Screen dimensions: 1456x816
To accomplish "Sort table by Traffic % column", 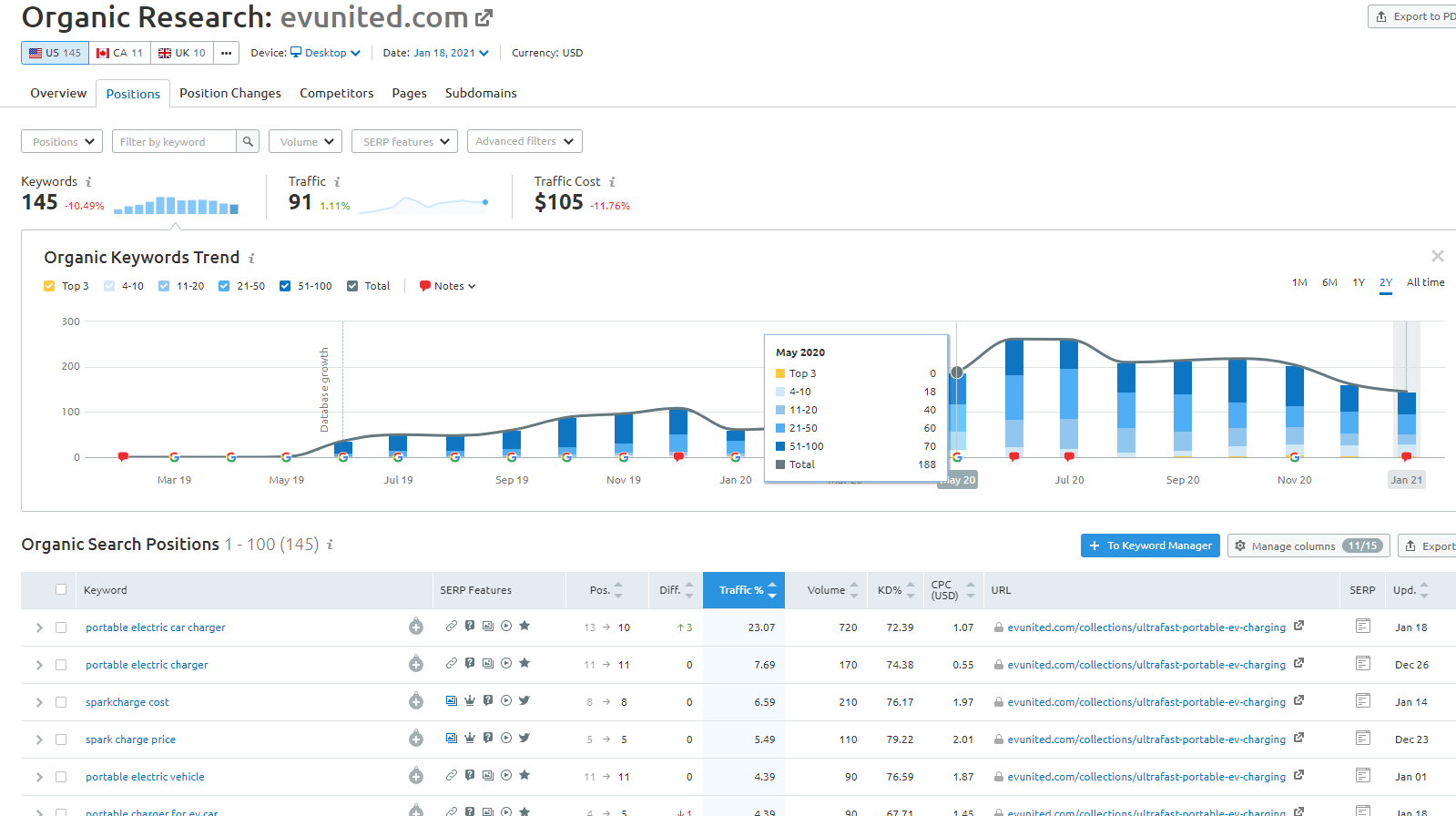I will tap(744, 590).
